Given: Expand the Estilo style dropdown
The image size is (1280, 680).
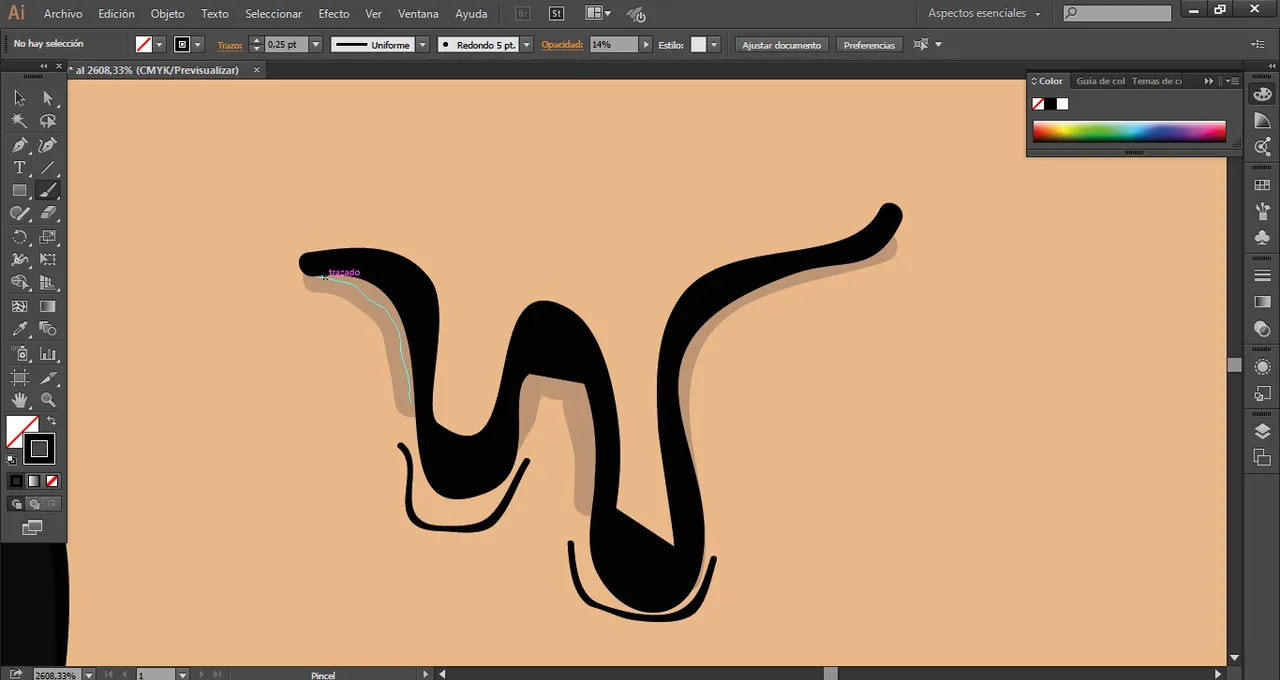Looking at the screenshot, I should 713,44.
